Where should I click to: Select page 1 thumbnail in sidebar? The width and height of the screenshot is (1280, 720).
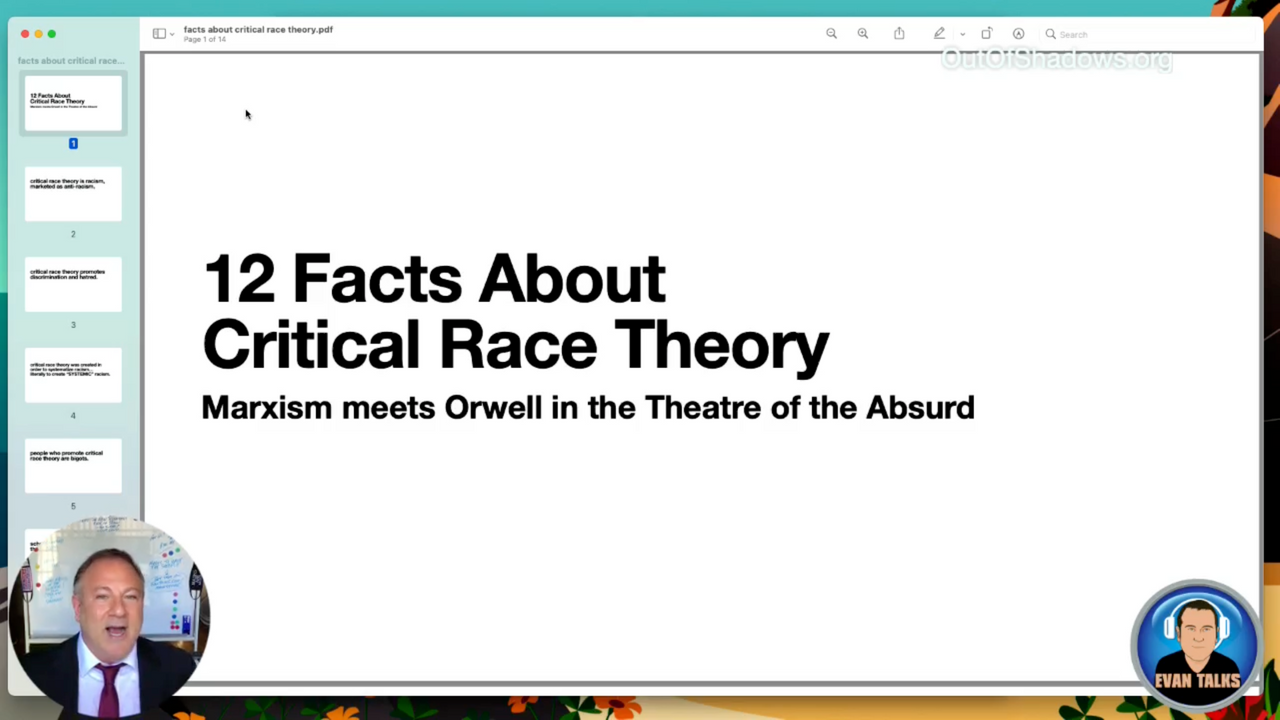73,104
